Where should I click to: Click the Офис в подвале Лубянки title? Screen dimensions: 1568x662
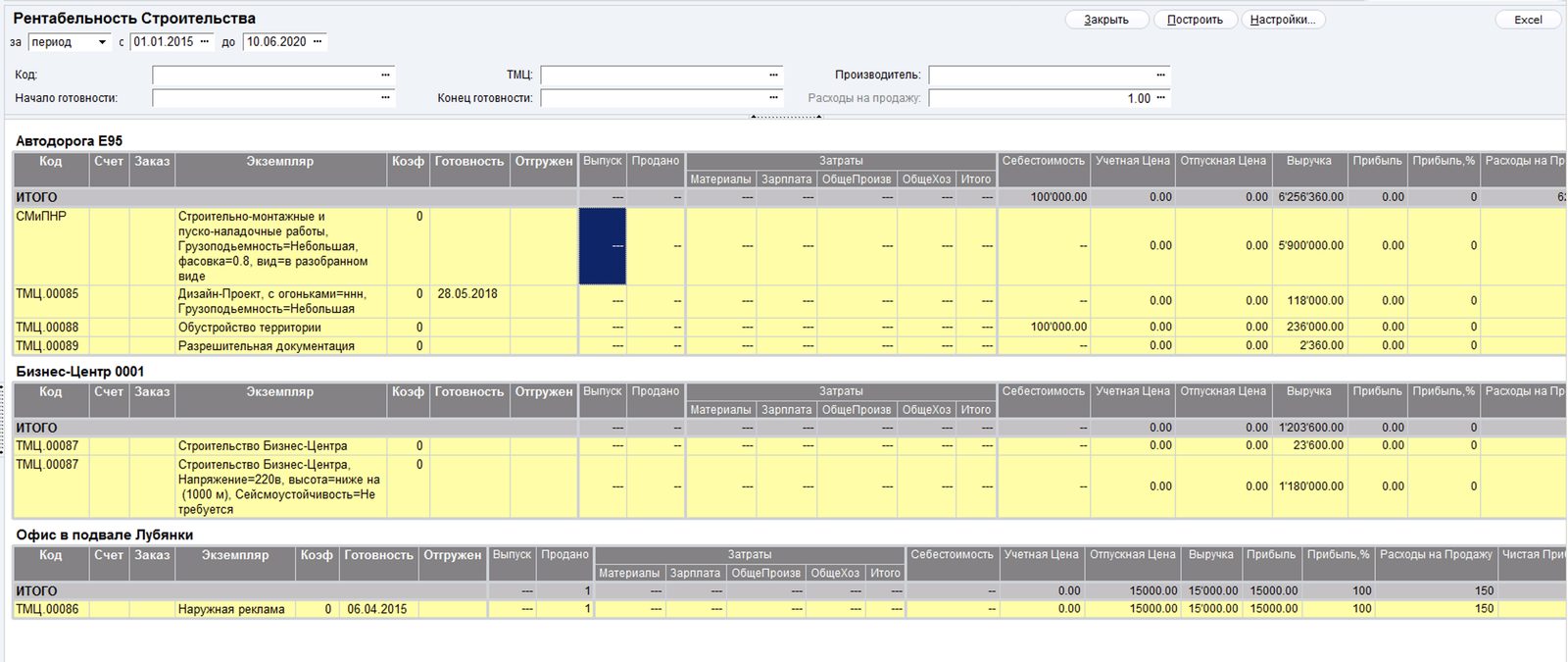click(104, 535)
